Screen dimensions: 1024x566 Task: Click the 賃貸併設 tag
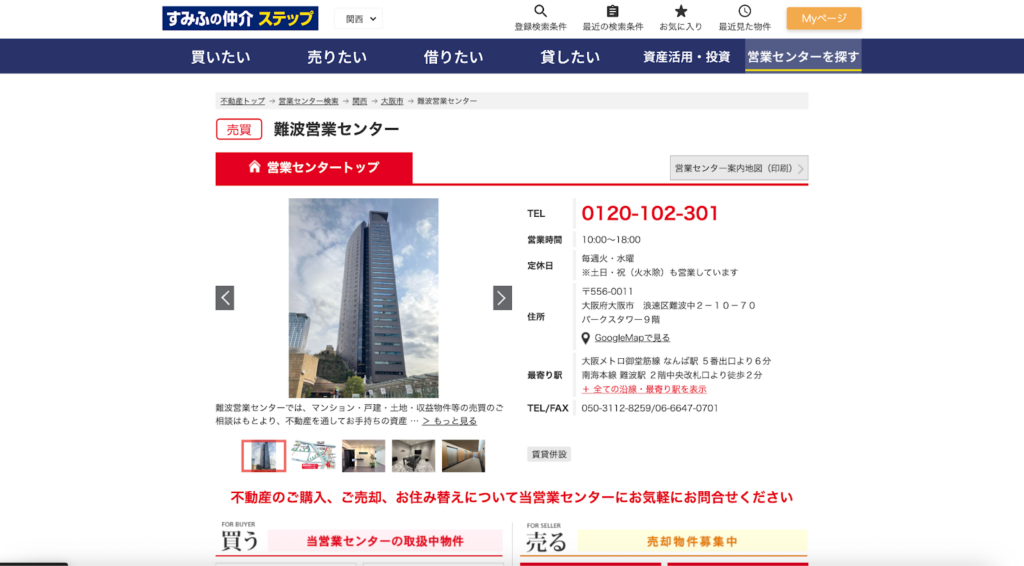coord(549,454)
